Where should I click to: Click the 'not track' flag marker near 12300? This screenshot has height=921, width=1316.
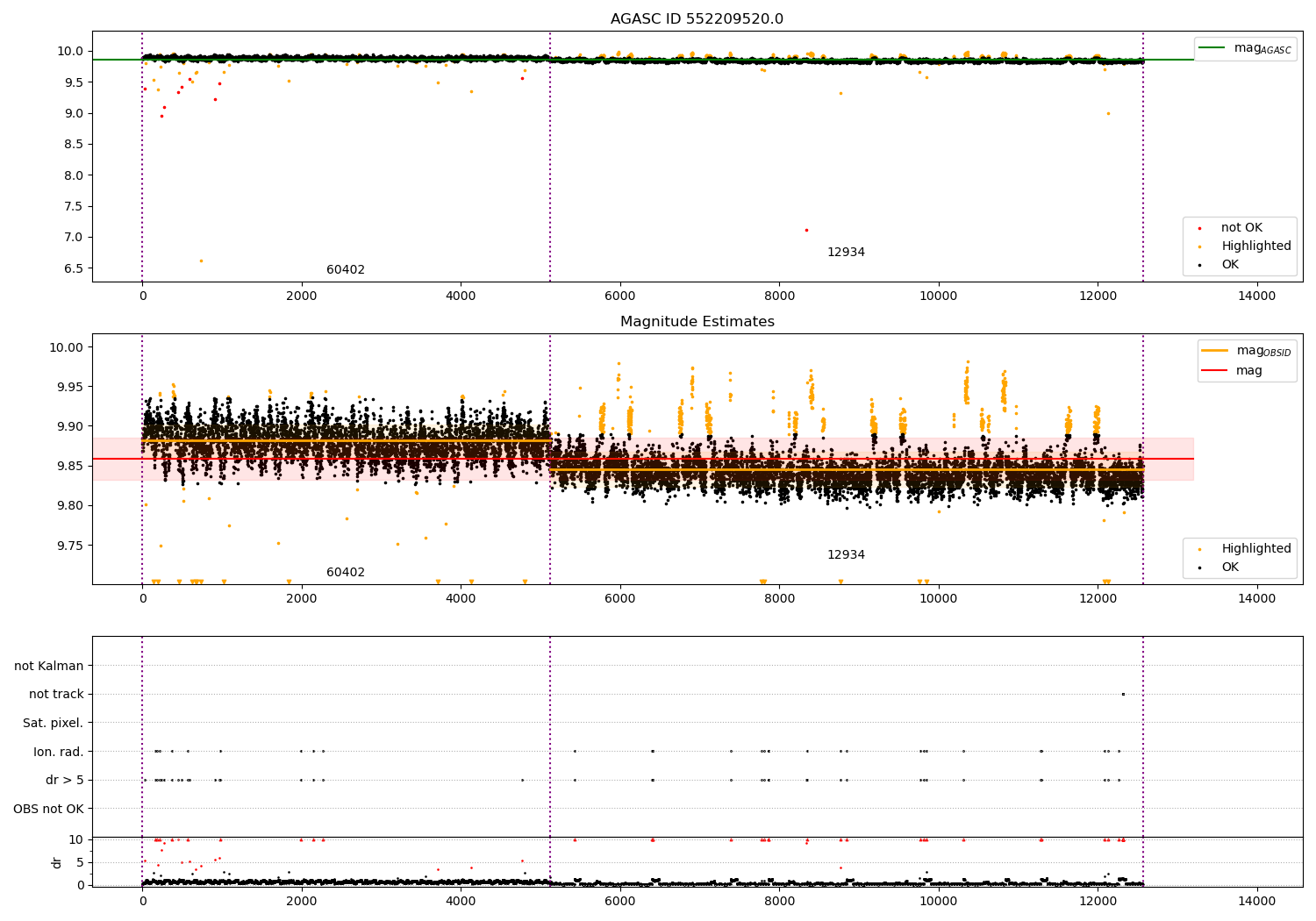[1123, 694]
